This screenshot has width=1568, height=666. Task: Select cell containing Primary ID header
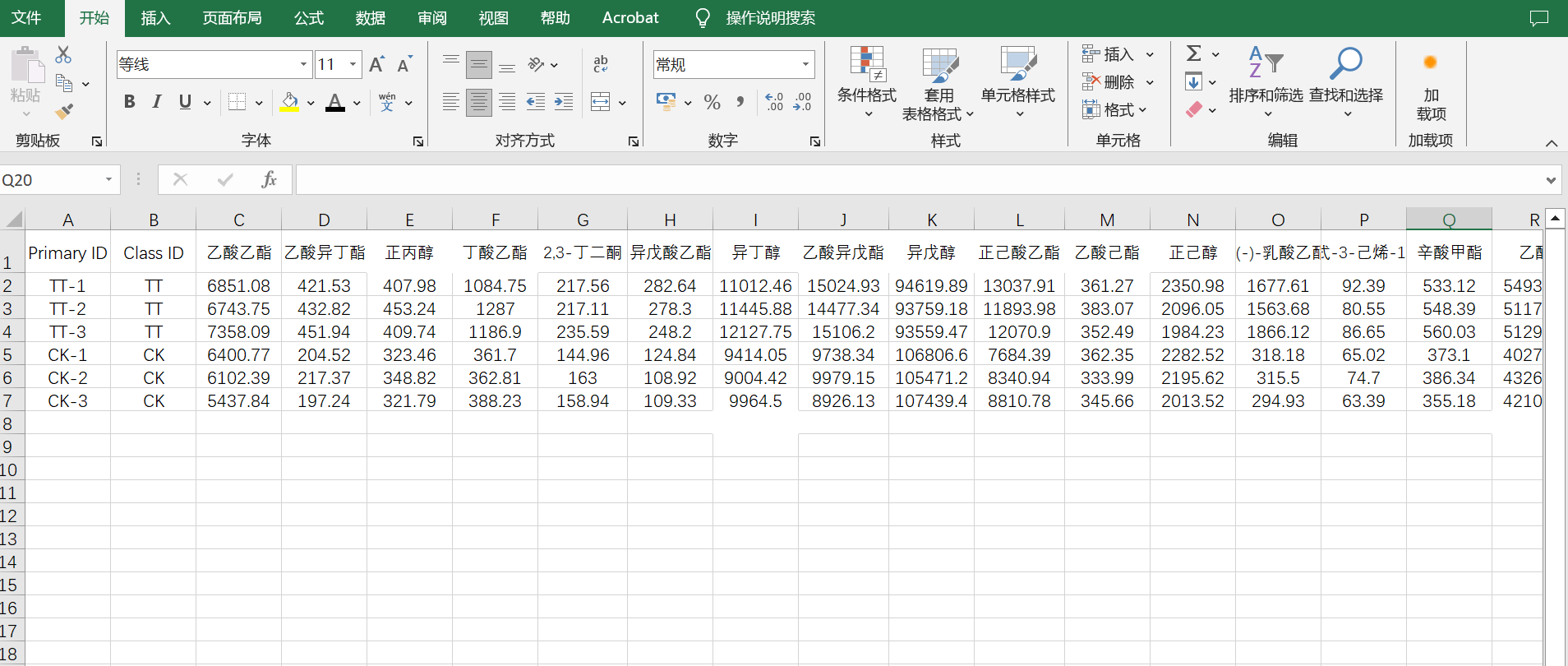[x=68, y=253]
